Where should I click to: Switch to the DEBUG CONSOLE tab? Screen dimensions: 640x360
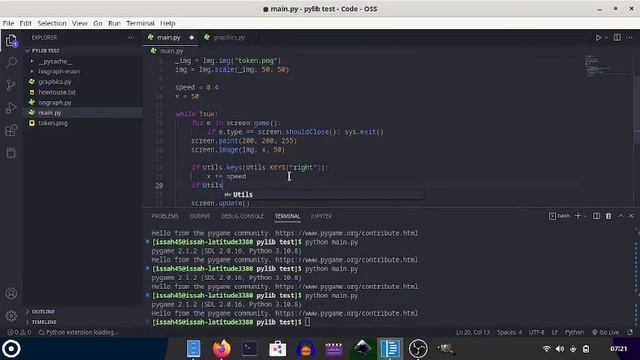(242, 216)
